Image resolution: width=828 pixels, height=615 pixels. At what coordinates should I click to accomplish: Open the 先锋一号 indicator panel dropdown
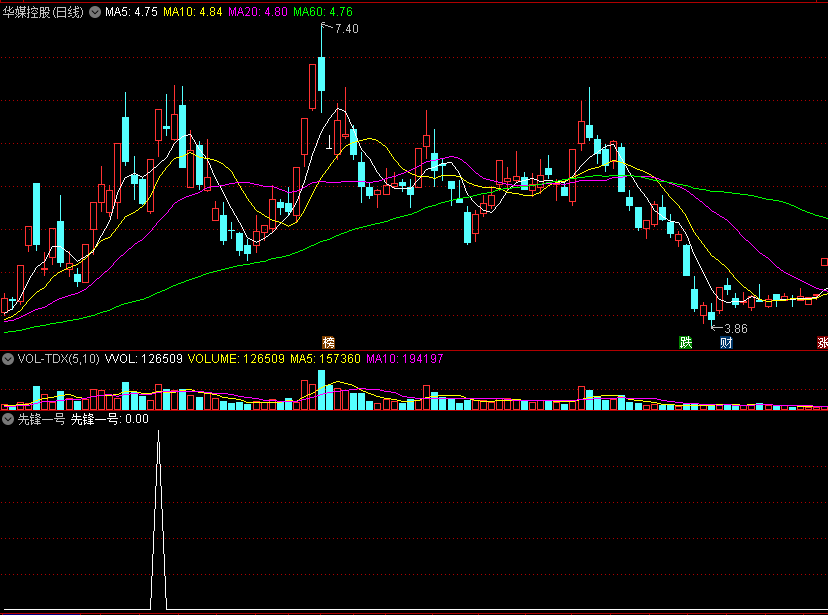click(8, 420)
